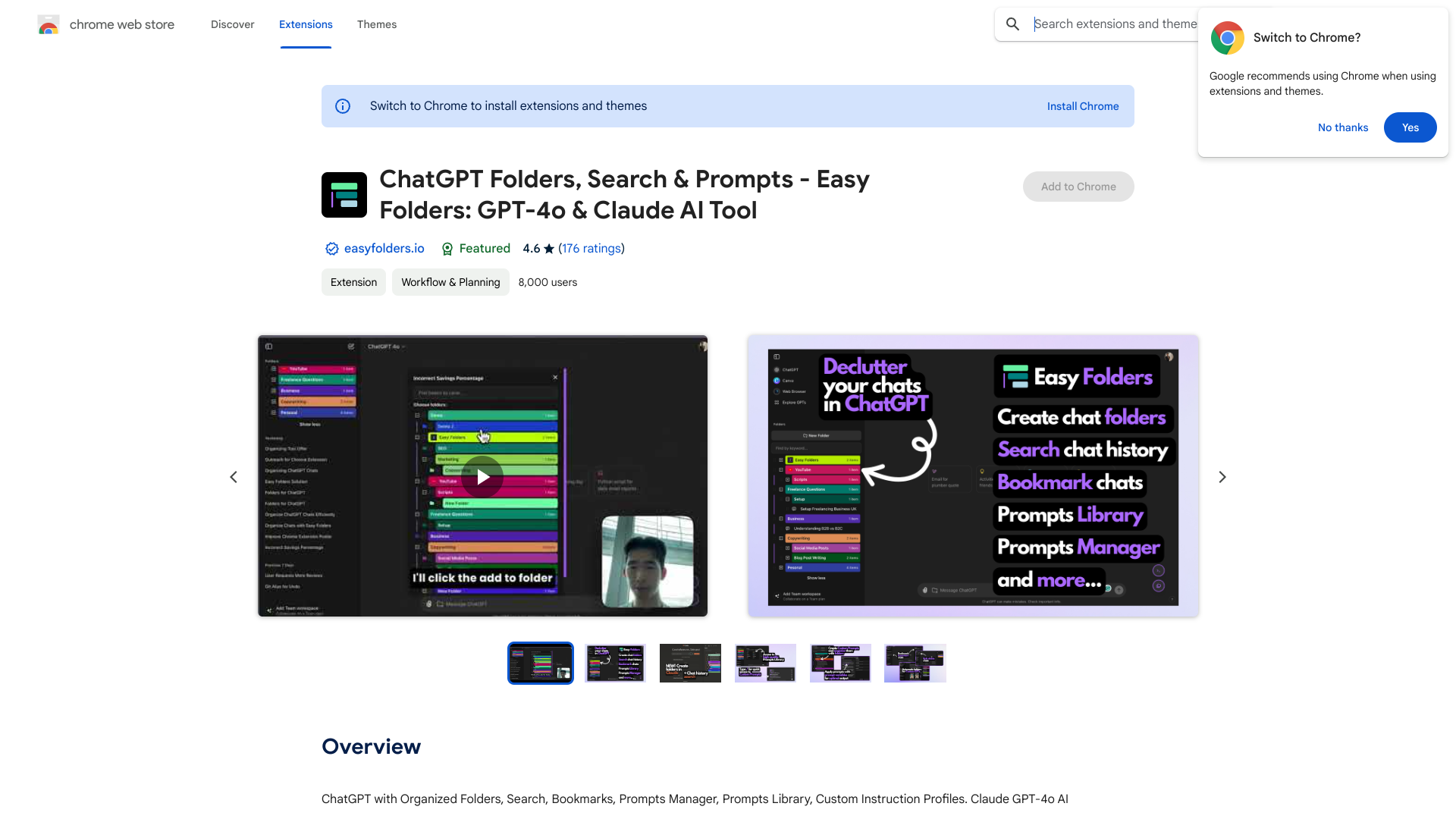Viewport: 1456px width, 819px height.
Task: Click the Add to Chrome button
Action: pyautogui.click(x=1078, y=186)
